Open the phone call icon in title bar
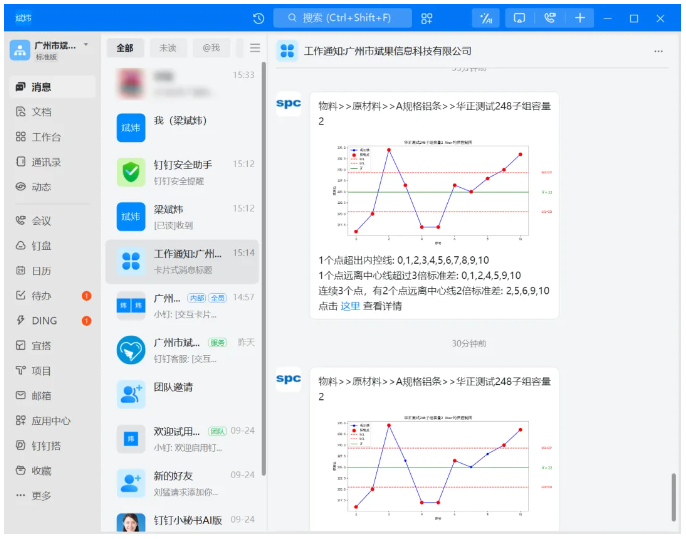The image size is (686, 539). tap(550, 18)
